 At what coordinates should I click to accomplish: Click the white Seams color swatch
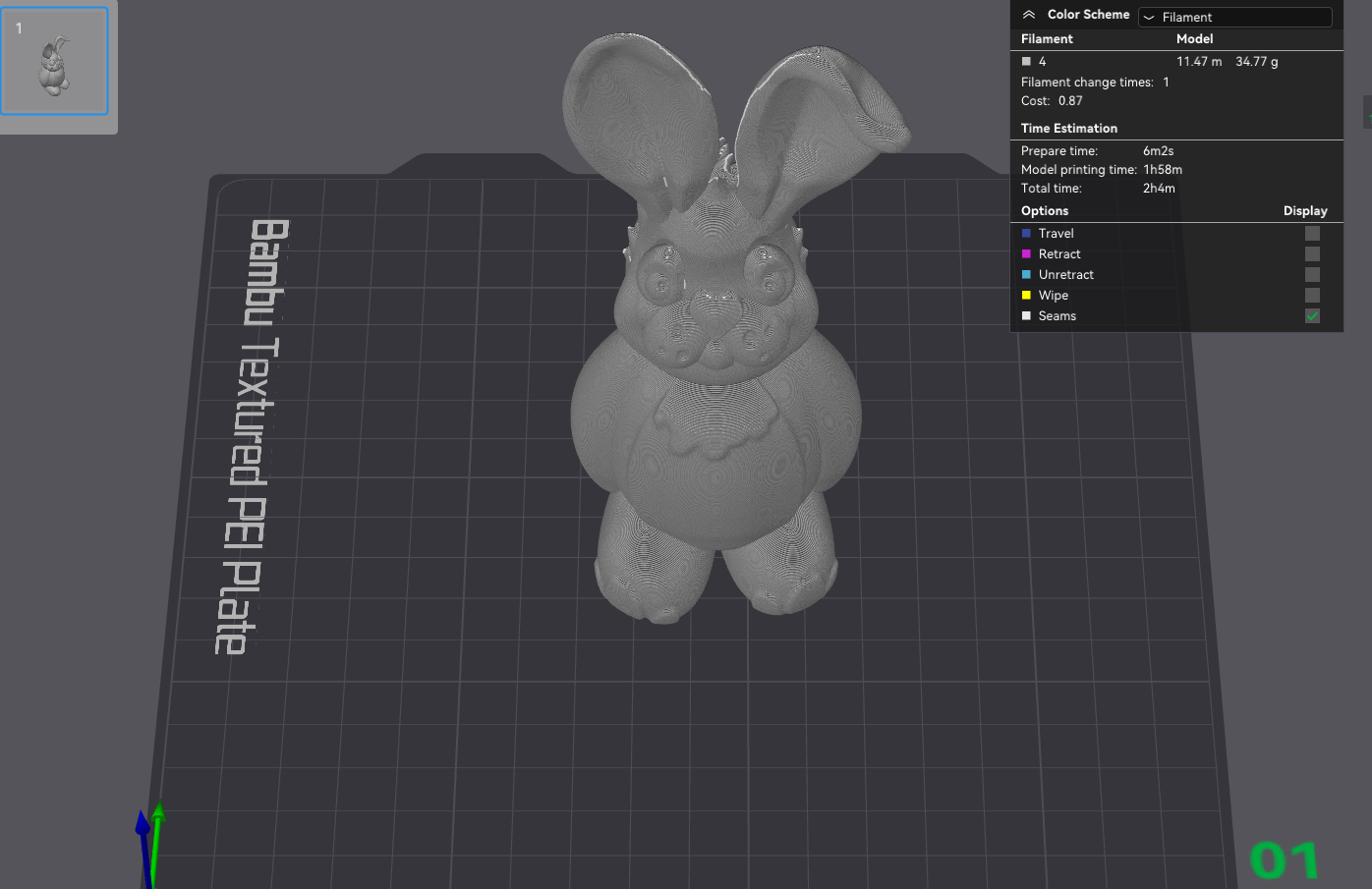point(1026,315)
